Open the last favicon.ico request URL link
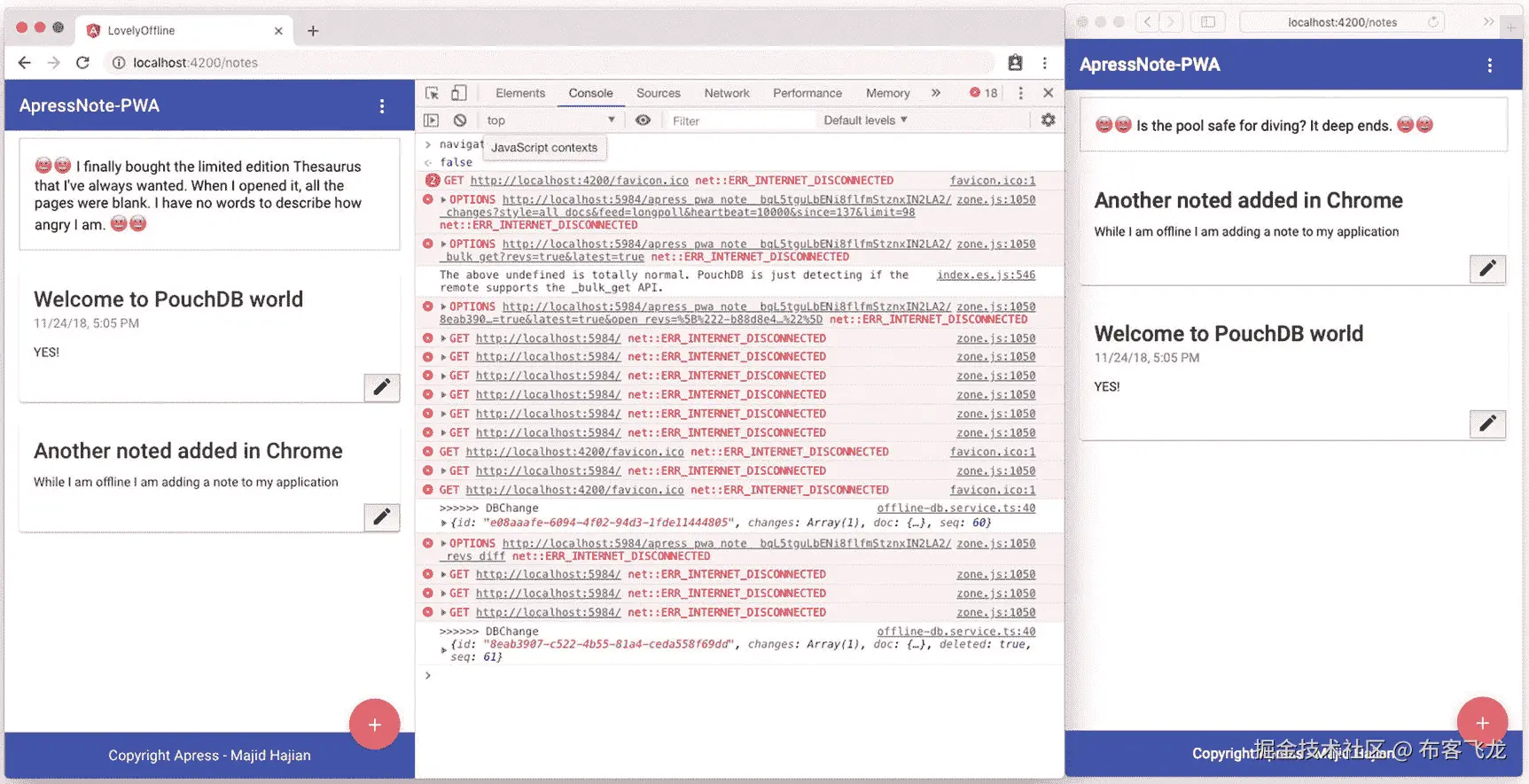This screenshot has height=784, width=1529. 574,490
